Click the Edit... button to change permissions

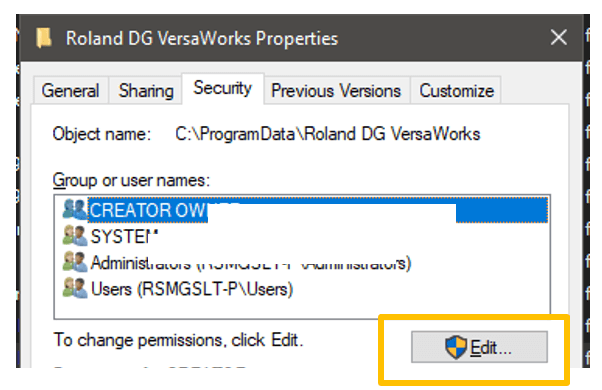(480, 347)
